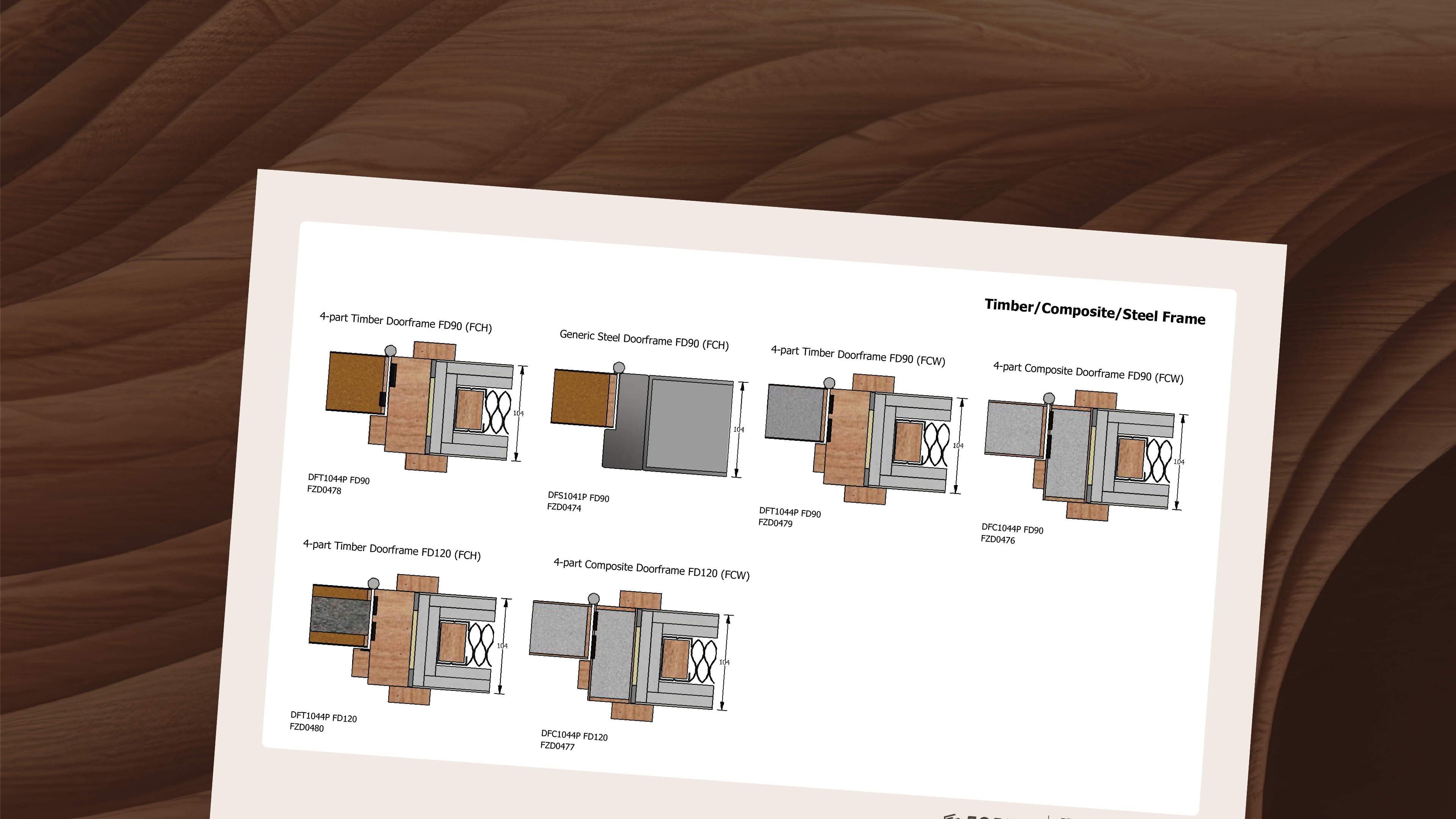Click the 104 dimension on the Composite FD90 drawing

tap(1179, 462)
